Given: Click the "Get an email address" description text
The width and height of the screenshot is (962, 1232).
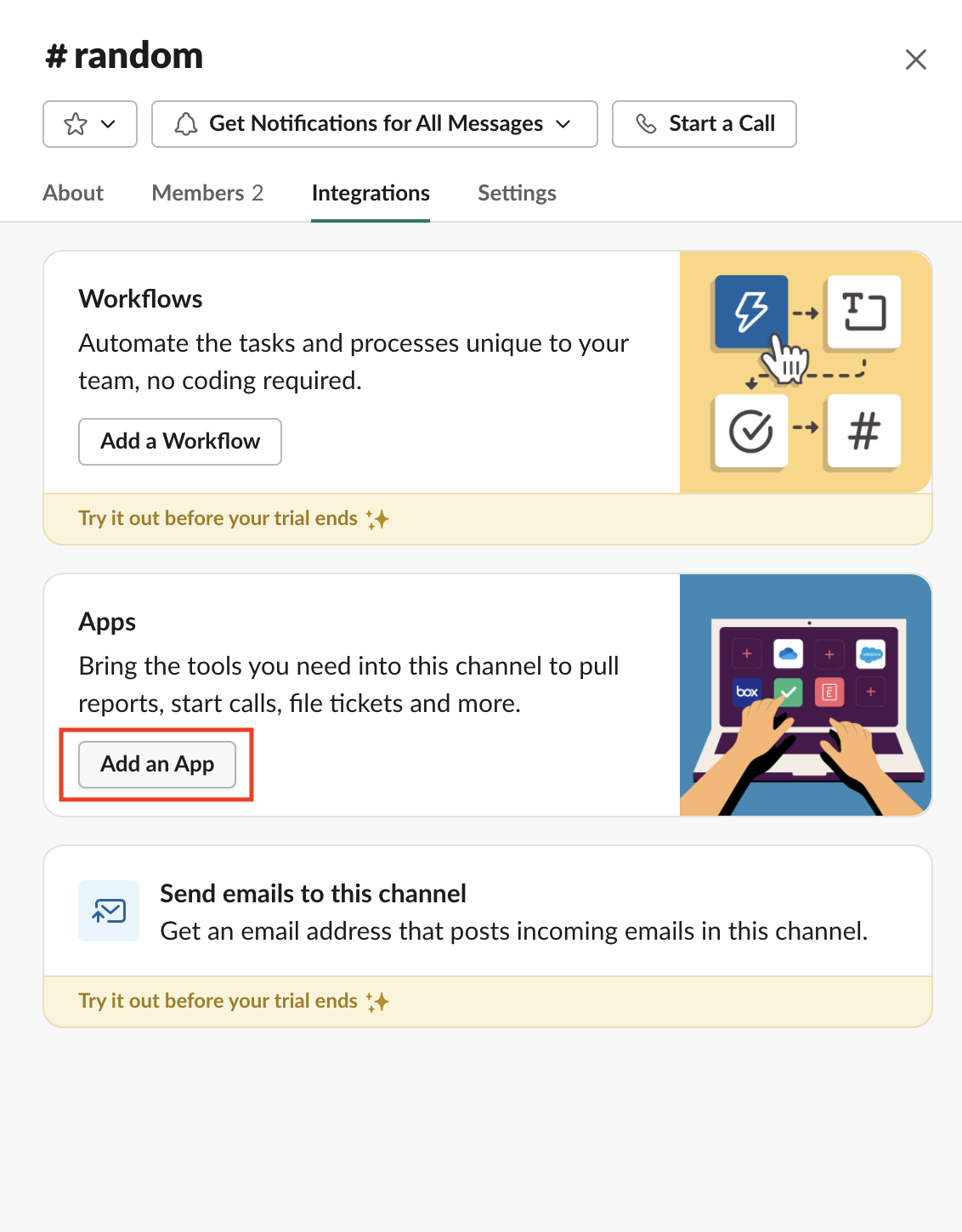Looking at the screenshot, I should (514, 931).
